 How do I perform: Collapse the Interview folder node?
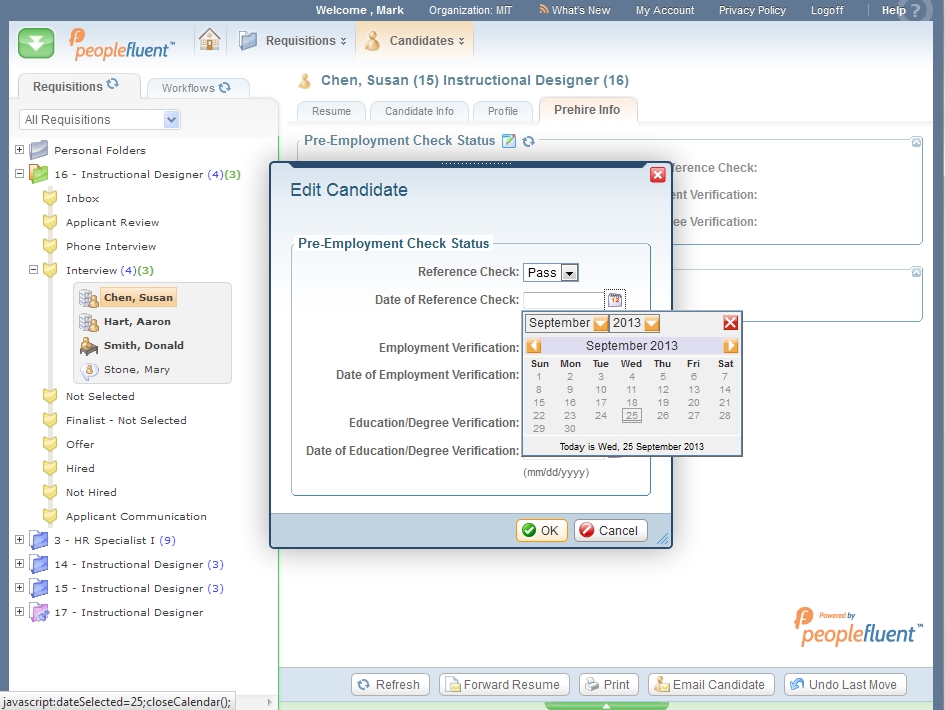(33, 270)
